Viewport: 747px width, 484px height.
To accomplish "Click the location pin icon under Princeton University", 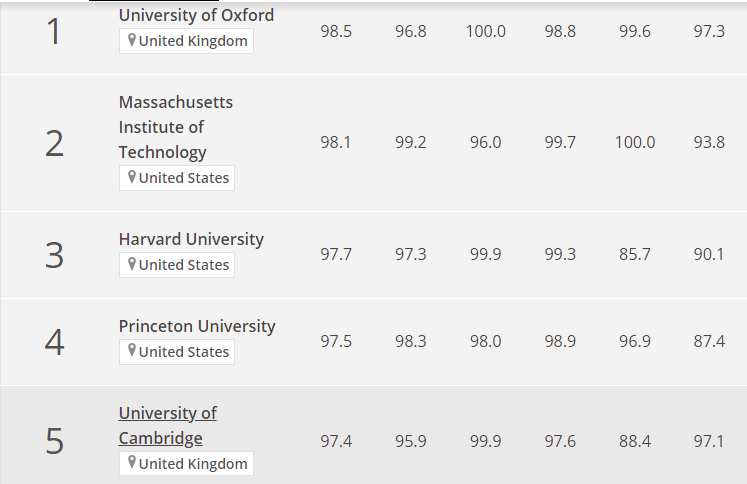I will click(132, 351).
